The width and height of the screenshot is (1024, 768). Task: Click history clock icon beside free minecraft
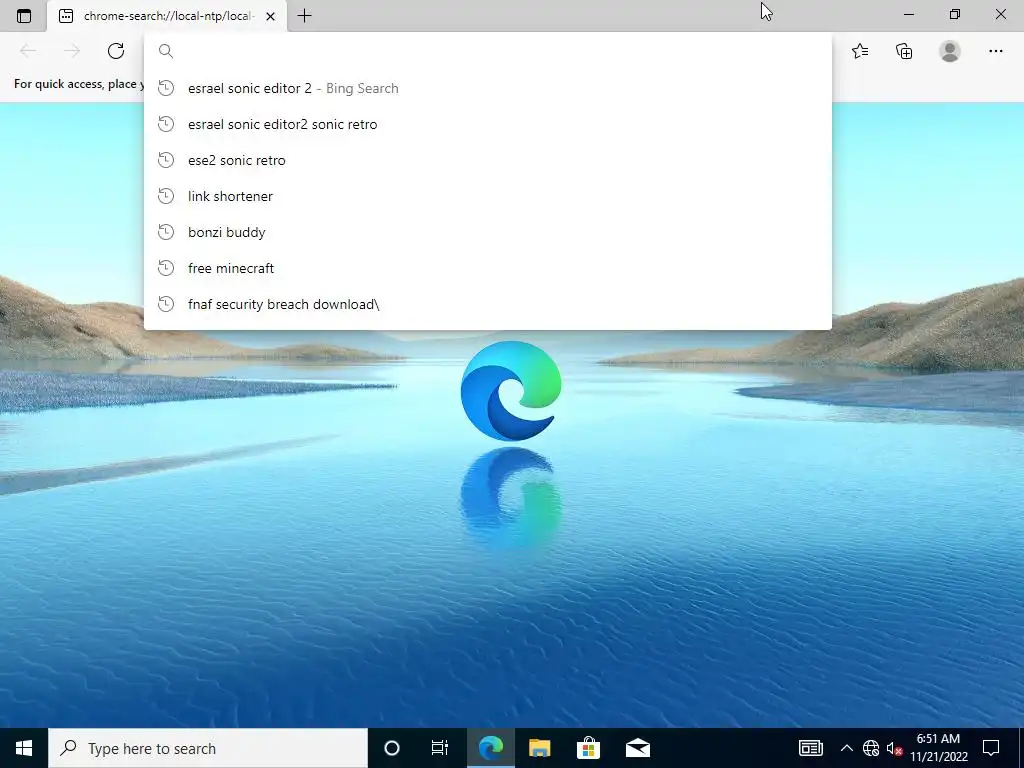point(166,268)
